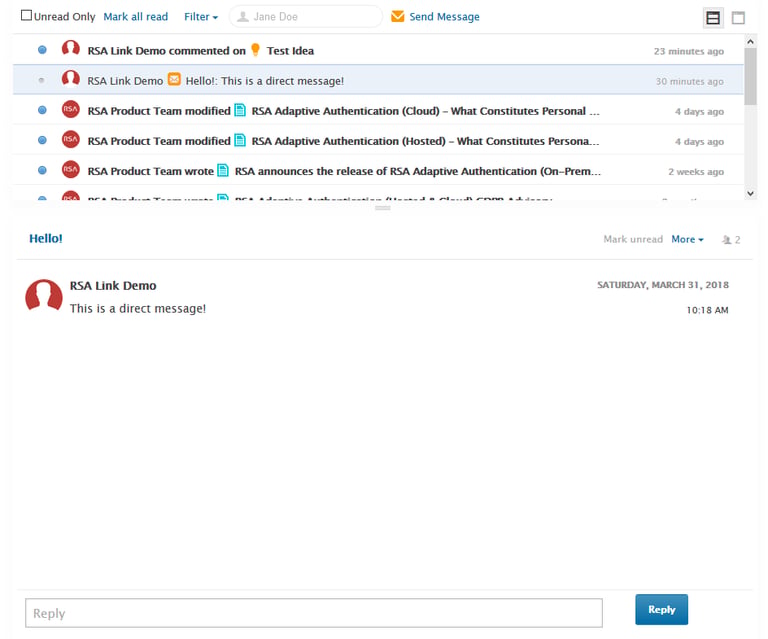
Task: Click the inbox list scrollbar thumb
Action: click(x=750, y=76)
